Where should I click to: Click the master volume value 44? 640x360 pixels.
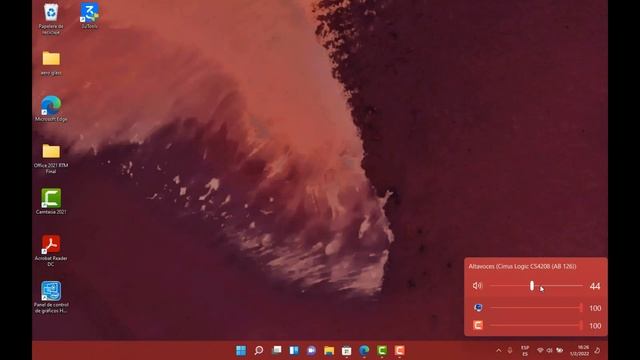point(595,286)
